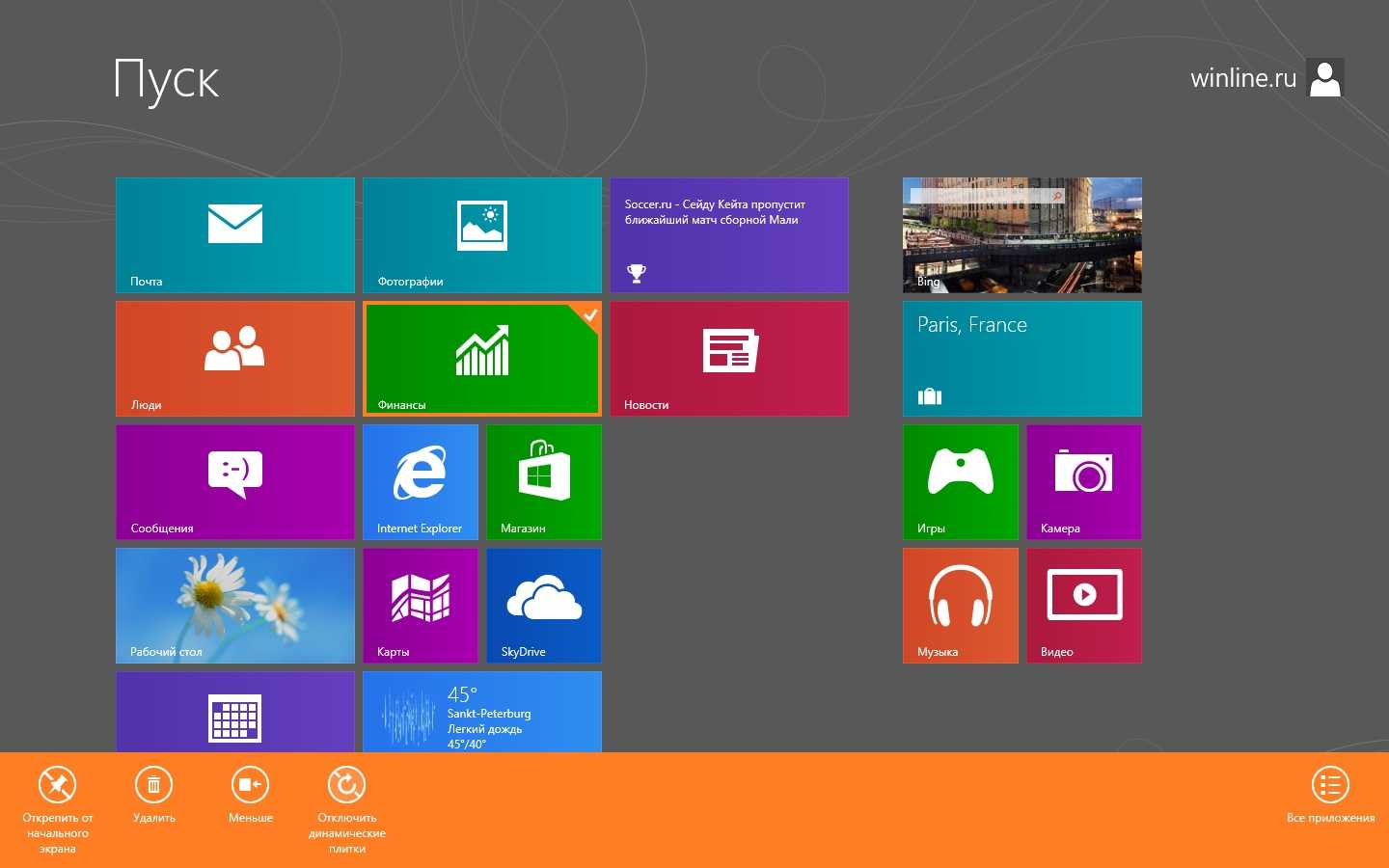Open the Игры games tile
Viewport: 1389px width, 868px height.
click(961, 482)
